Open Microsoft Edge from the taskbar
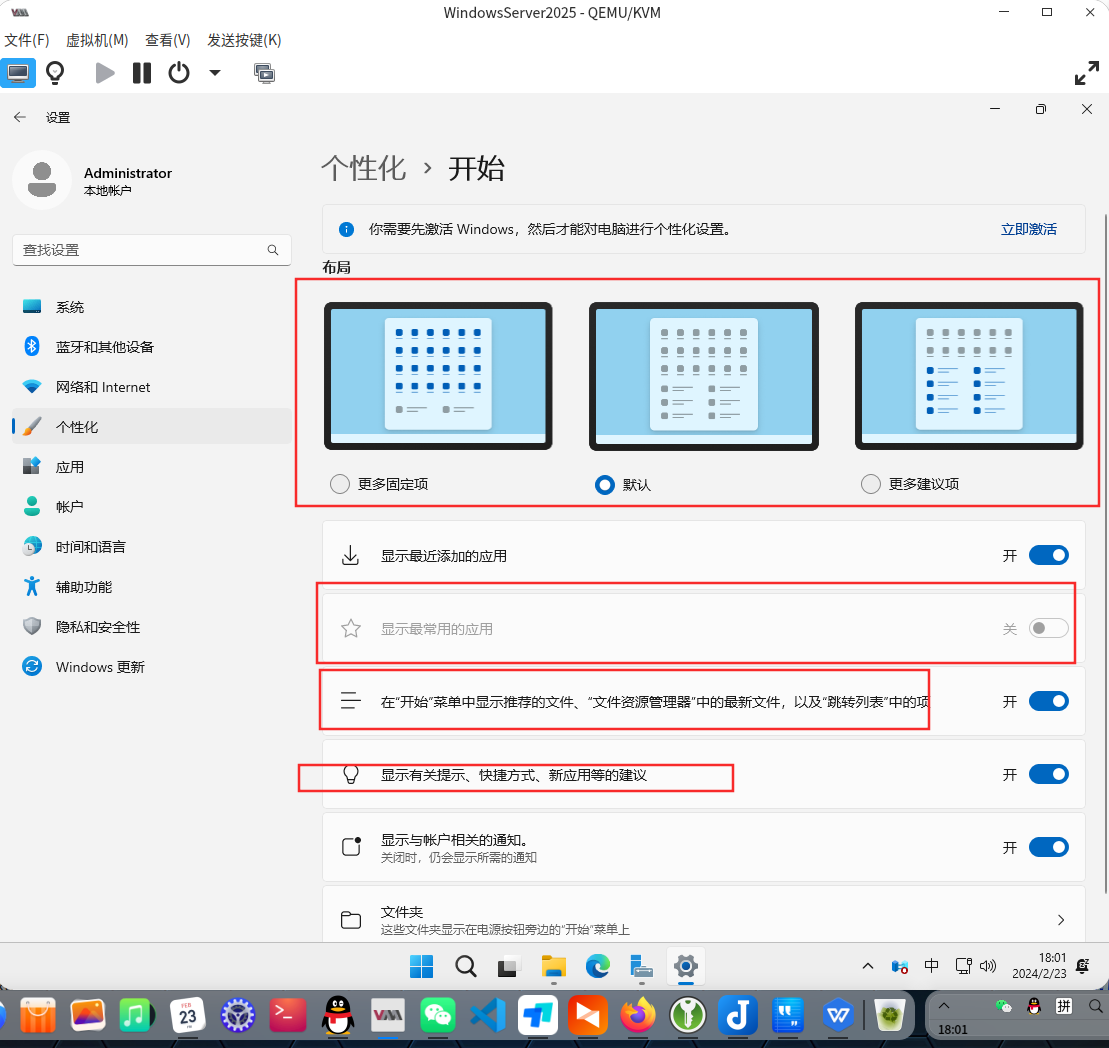1109x1048 pixels. (x=598, y=966)
